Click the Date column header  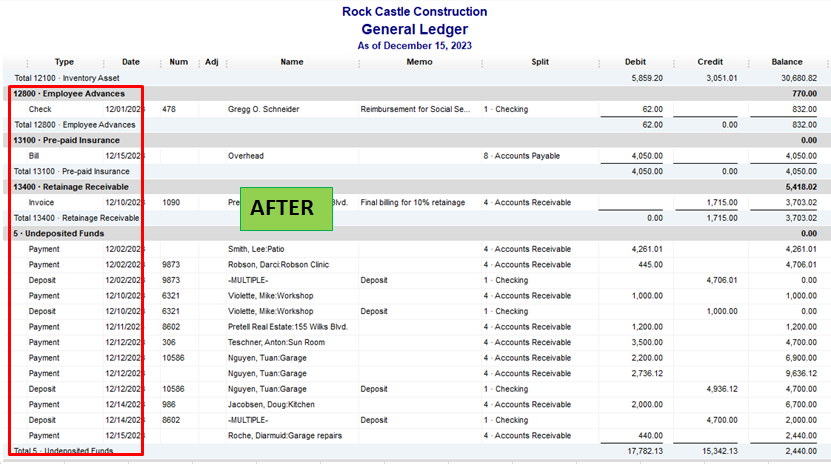131,62
